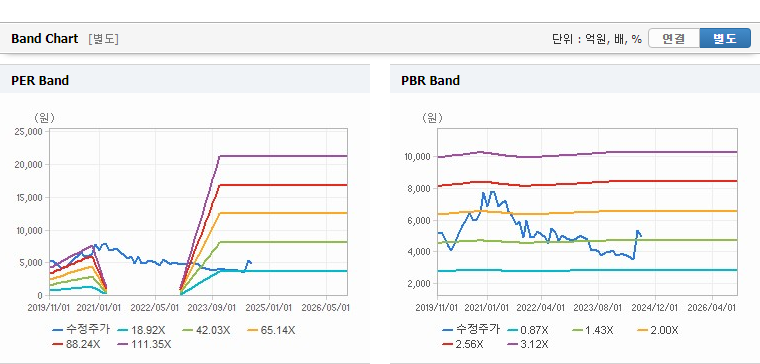Click 25,000 on PER chart y-axis

point(30,131)
